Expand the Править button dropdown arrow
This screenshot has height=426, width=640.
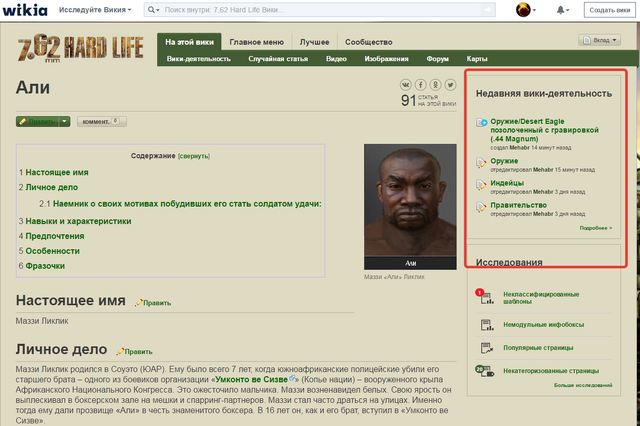tap(65, 122)
